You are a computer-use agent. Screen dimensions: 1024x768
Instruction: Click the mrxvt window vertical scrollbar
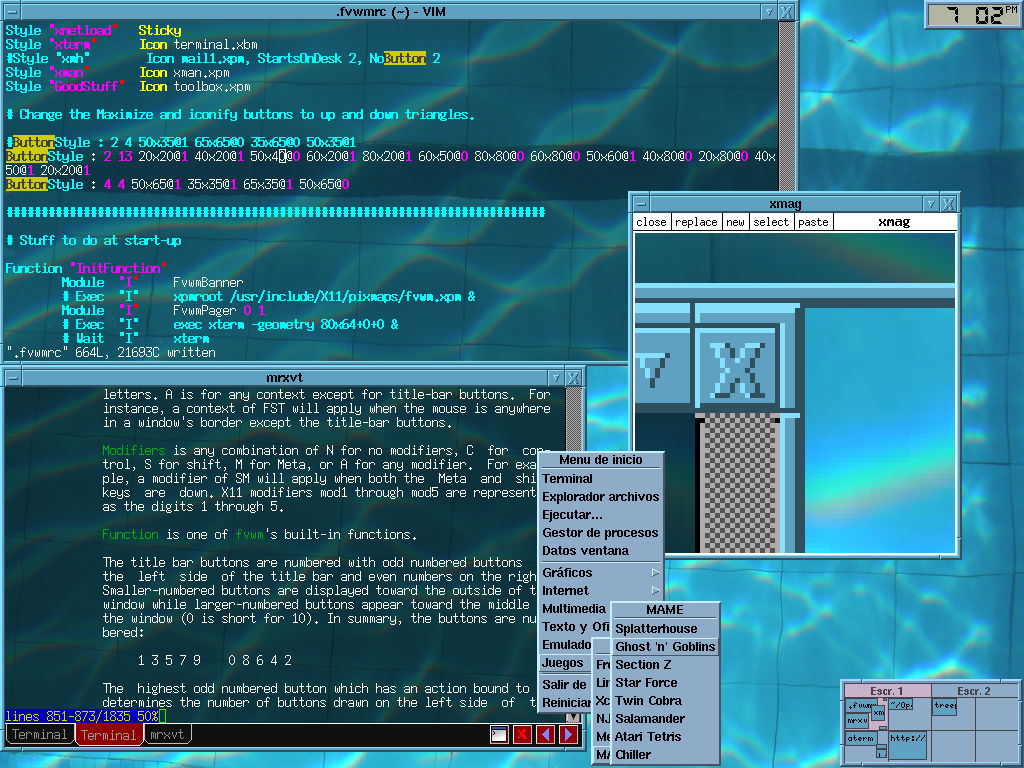pyautogui.click(x=573, y=418)
